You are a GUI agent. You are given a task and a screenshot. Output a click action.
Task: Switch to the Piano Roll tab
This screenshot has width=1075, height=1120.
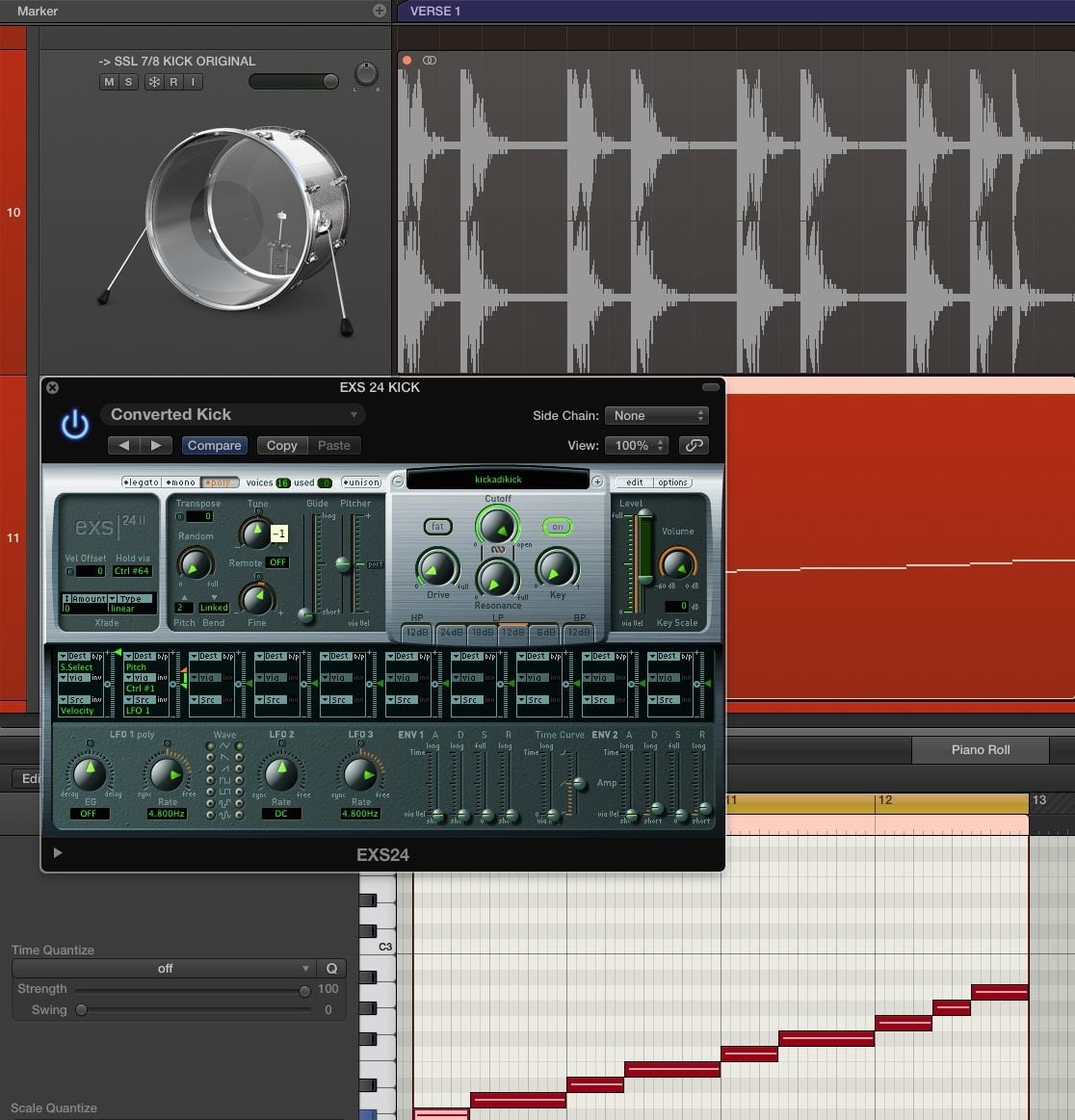980,750
